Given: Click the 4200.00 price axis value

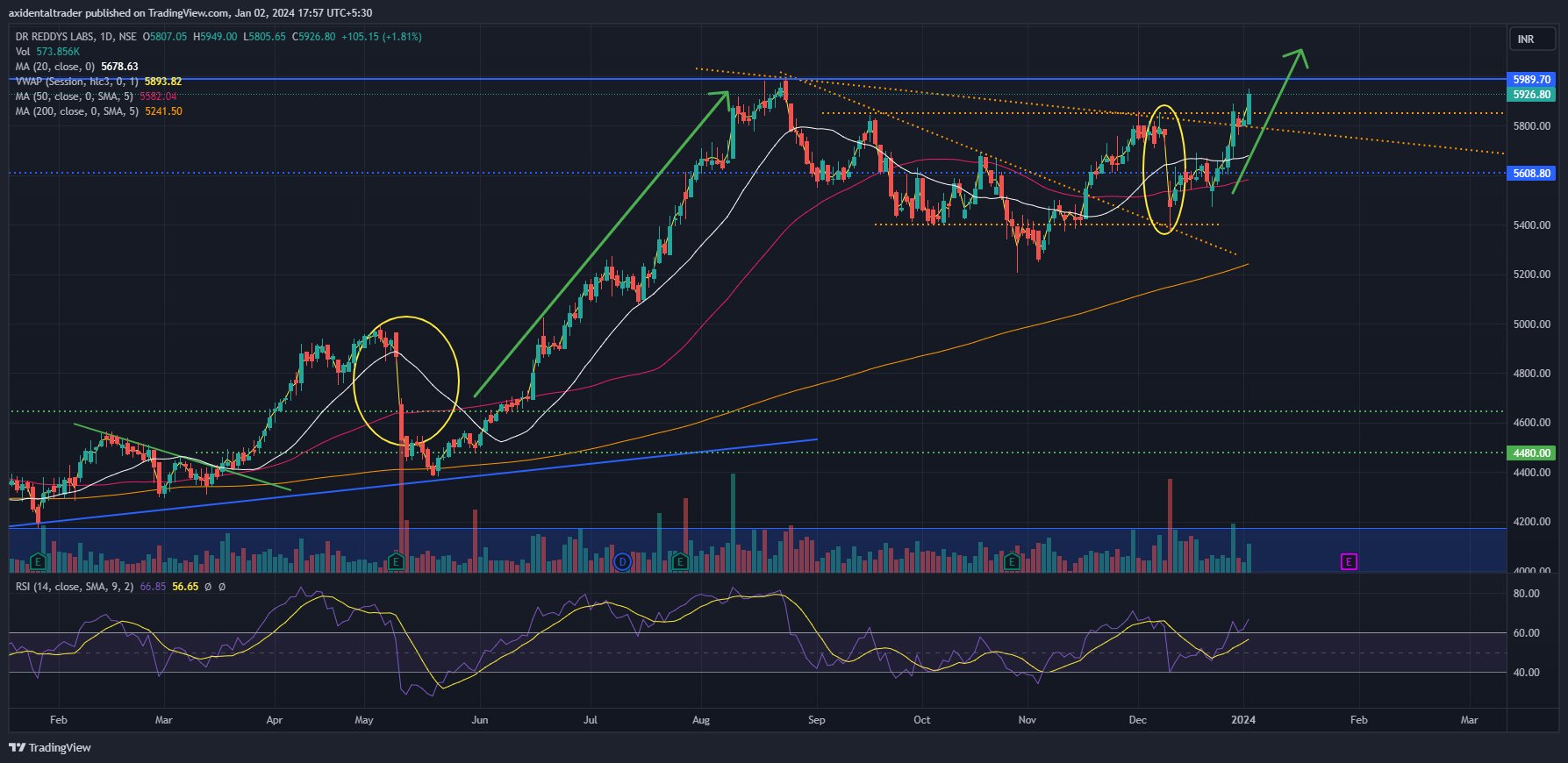Looking at the screenshot, I should click(x=1531, y=522).
